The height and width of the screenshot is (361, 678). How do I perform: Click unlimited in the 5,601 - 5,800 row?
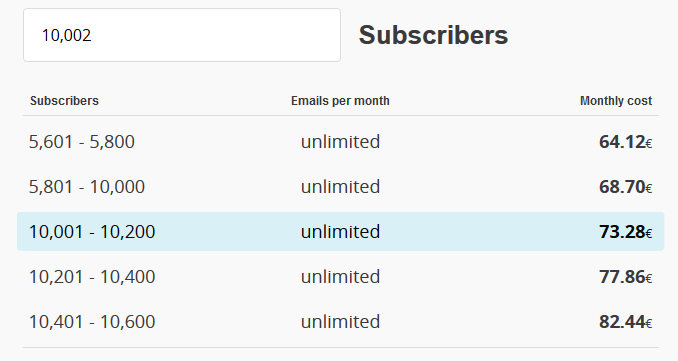[x=340, y=142]
